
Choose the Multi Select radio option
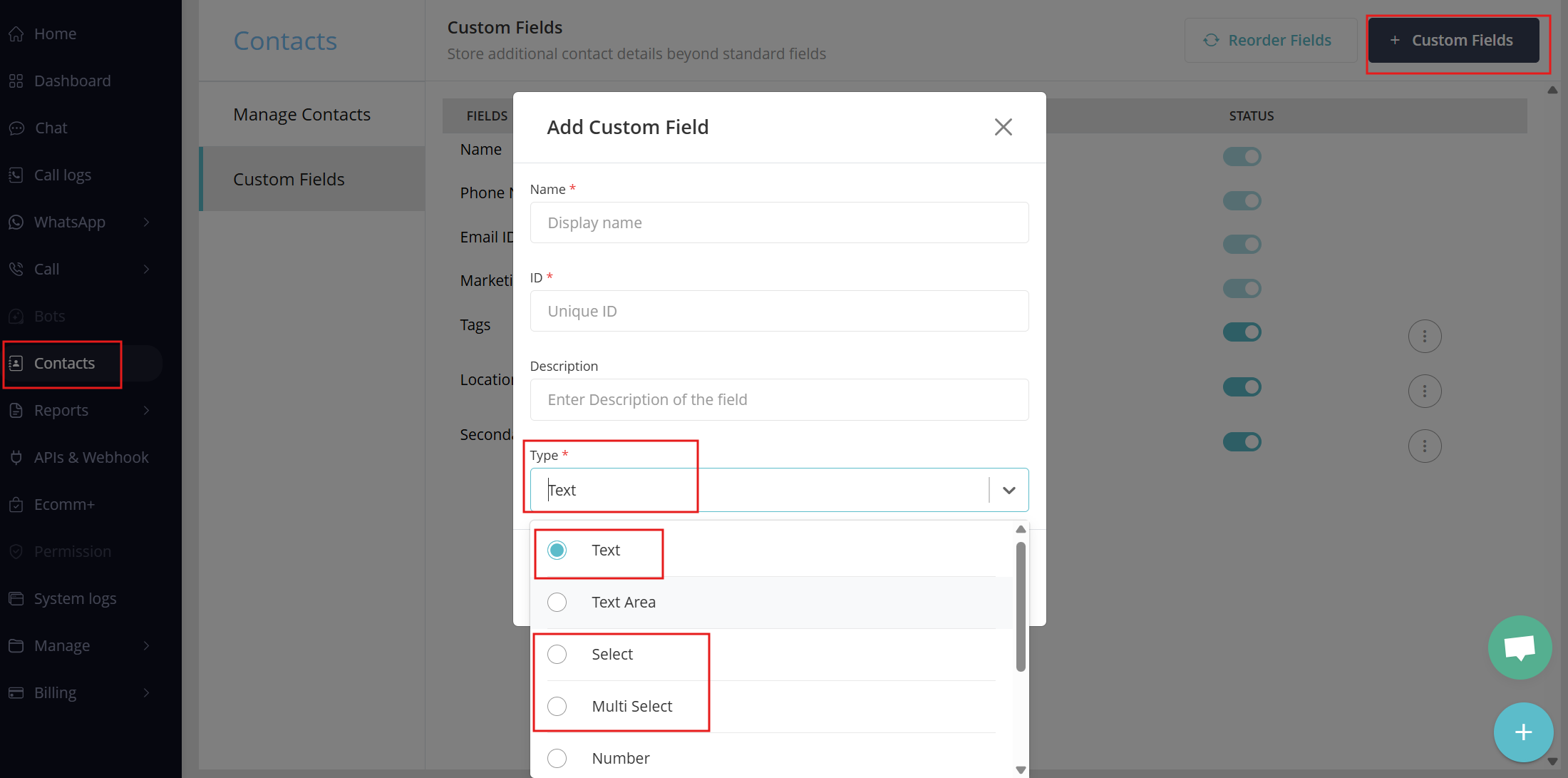point(557,706)
